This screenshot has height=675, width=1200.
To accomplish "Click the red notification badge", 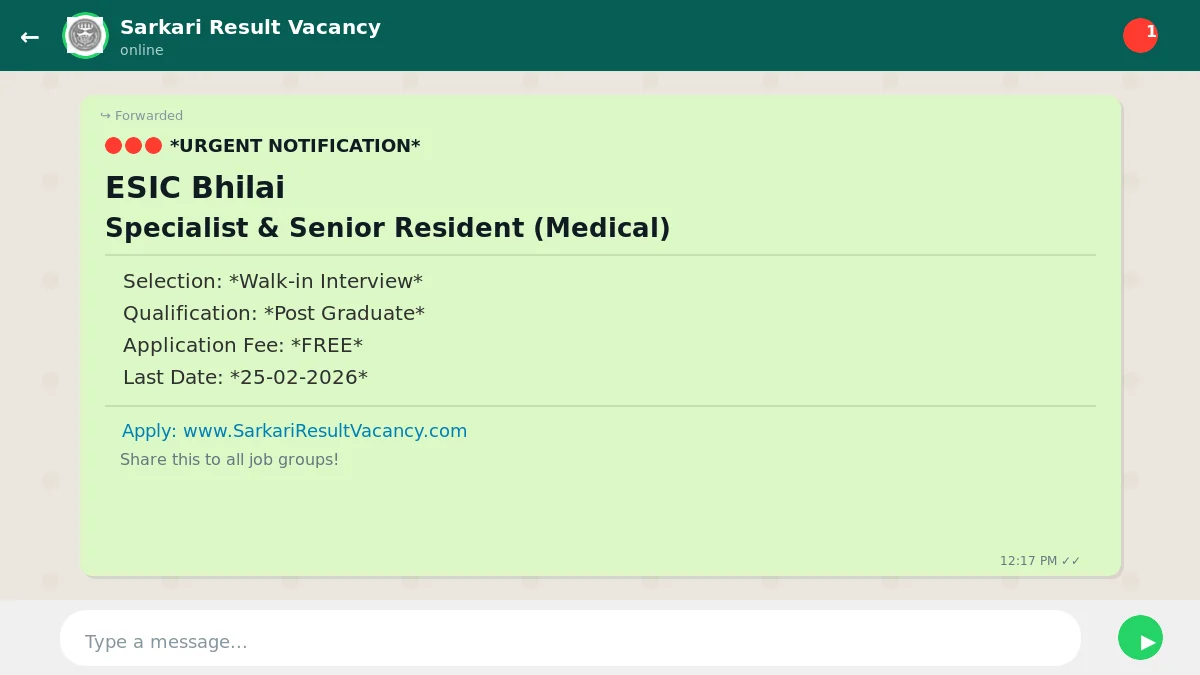I will pos(1140,35).
